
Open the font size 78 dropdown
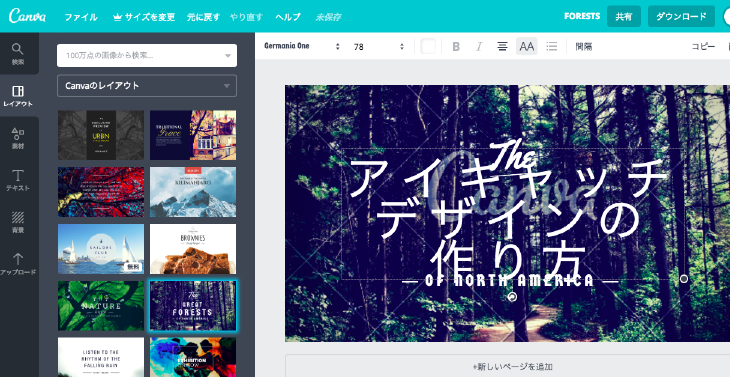tap(379, 47)
